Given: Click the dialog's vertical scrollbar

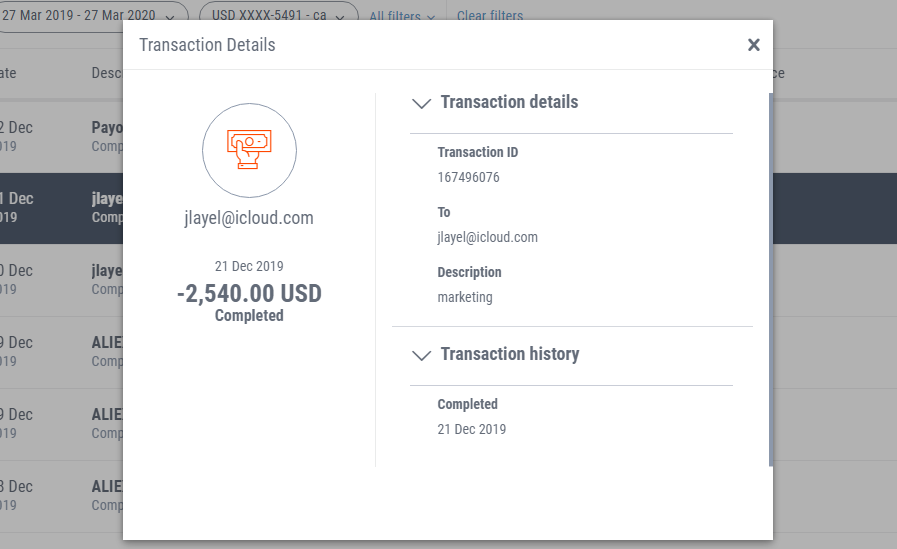Looking at the screenshot, I should (771, 279).
